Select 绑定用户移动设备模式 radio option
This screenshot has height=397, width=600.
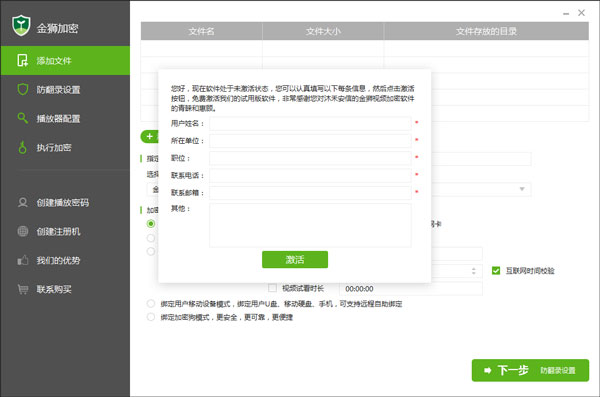[x=151, y=304]
